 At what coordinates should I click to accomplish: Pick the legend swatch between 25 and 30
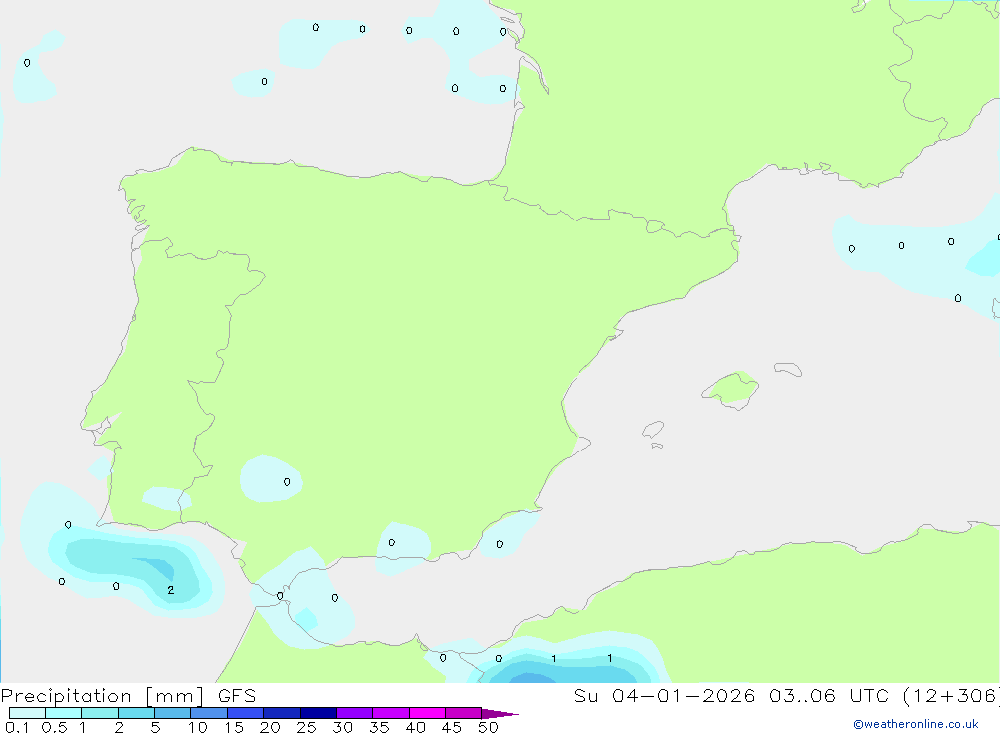pos(318,713)
